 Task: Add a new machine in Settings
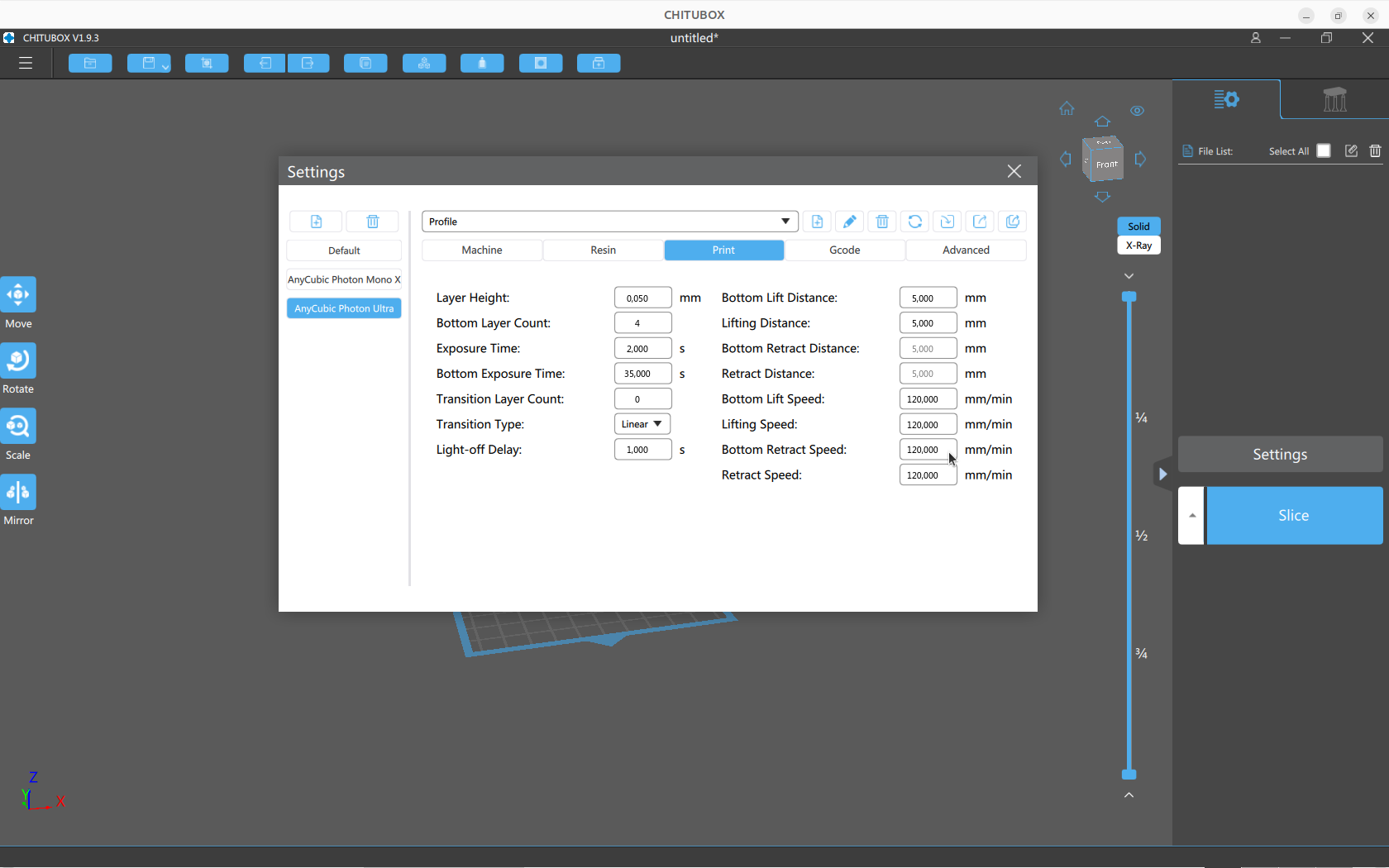(x=316, y=222)
